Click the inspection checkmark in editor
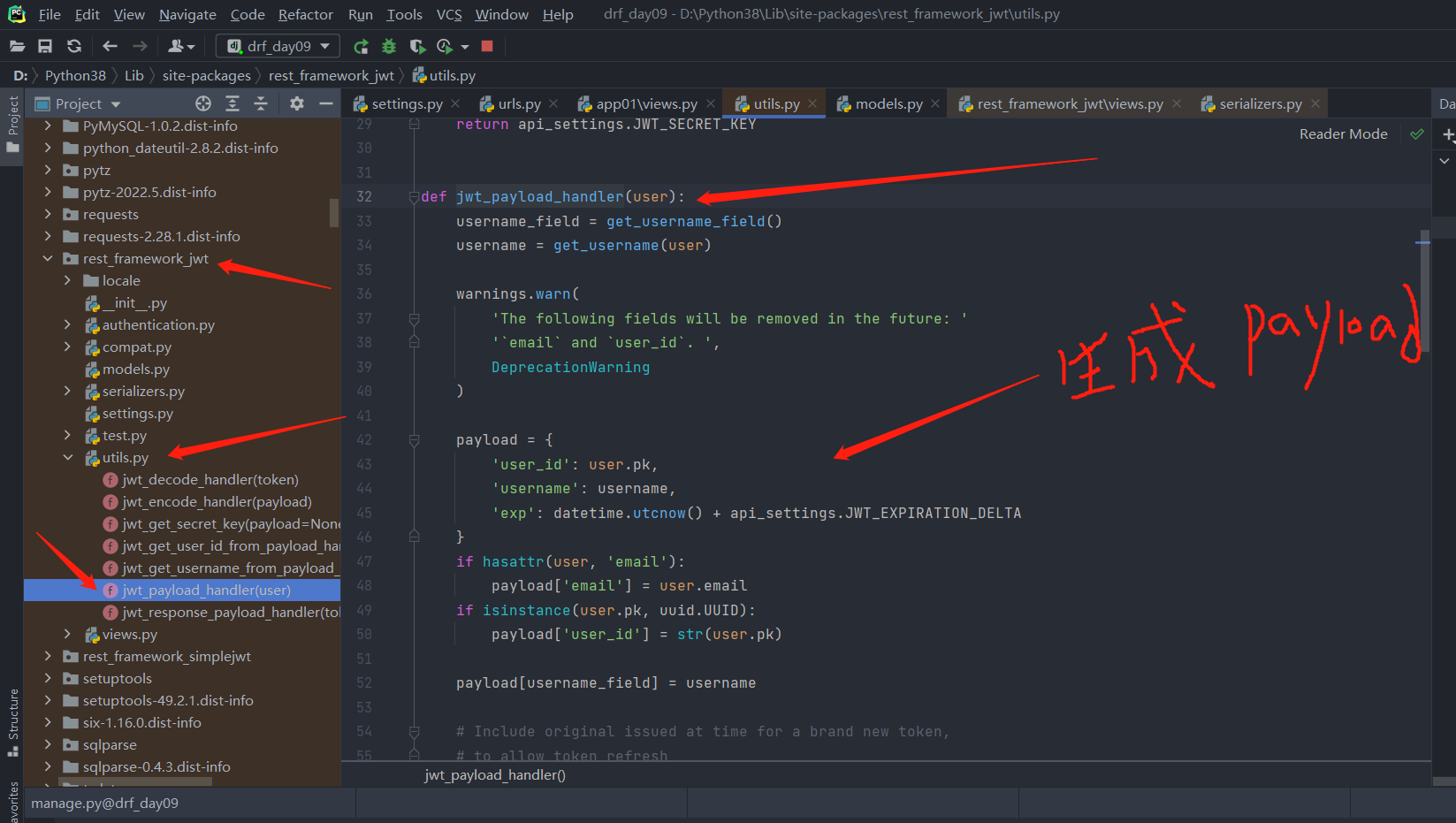Screen dimensions: 1456x823 click(1417, 134)
